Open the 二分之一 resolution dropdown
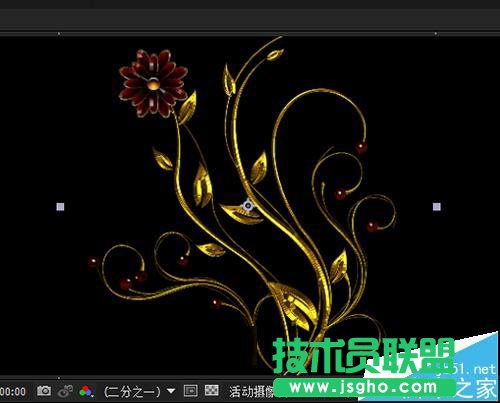Image resolution: width=500 pixels, height=403 pixels. (139, 391)
